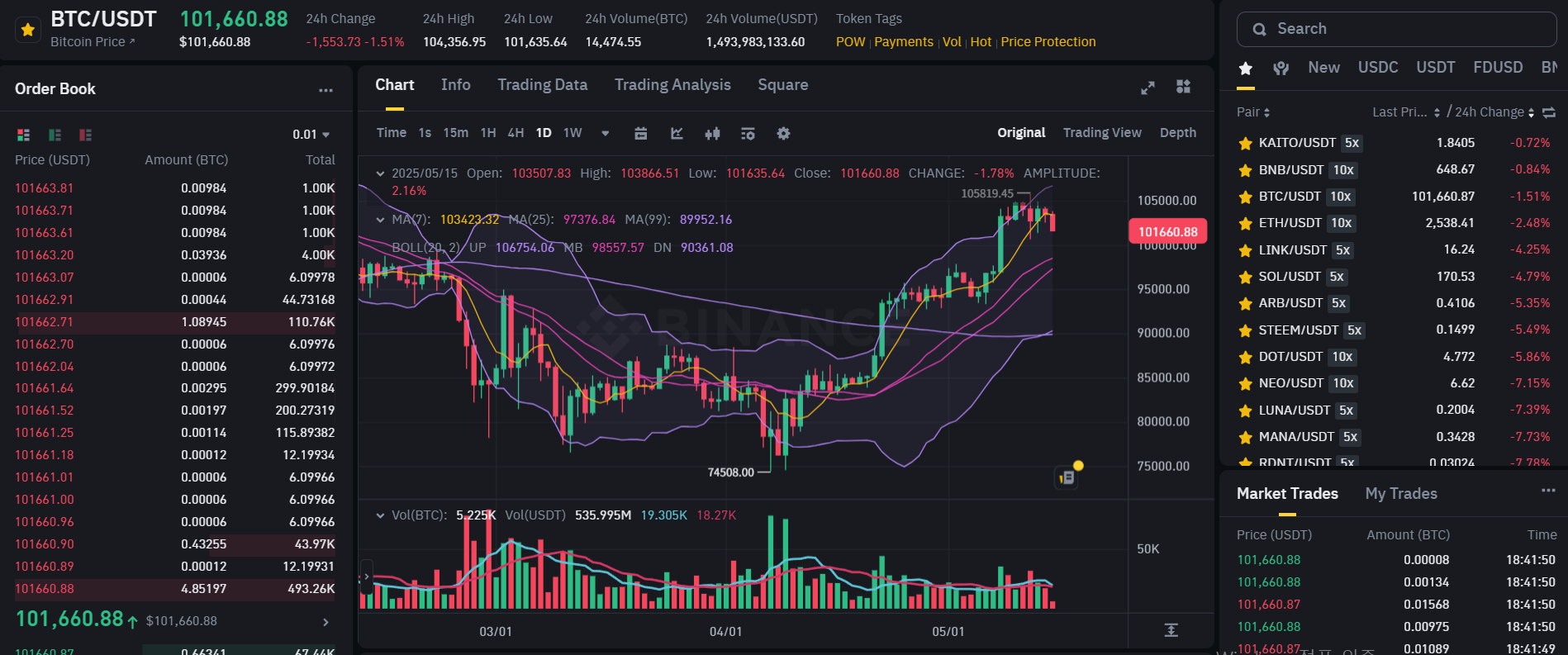Select Favorites star tab in market list

coord(1246,69)
